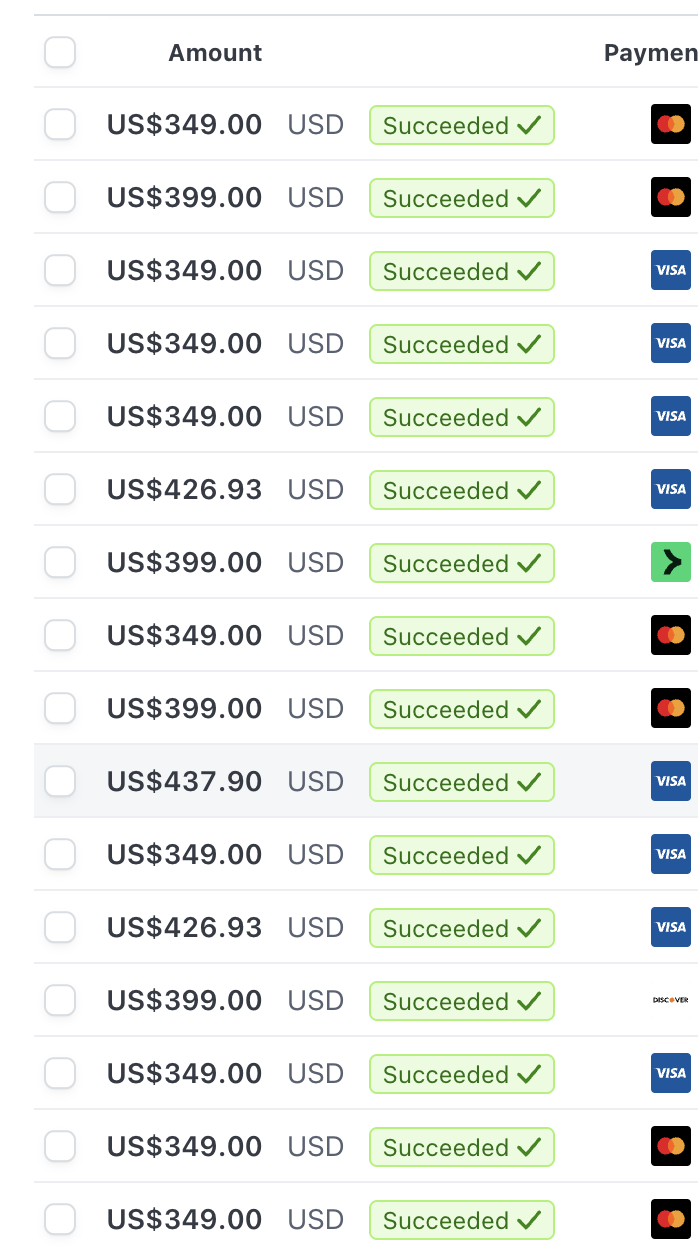Viewport: 698px width, 1254px height.
Task: Open the first US$426.93 payment amount
Action: (184, 489)
